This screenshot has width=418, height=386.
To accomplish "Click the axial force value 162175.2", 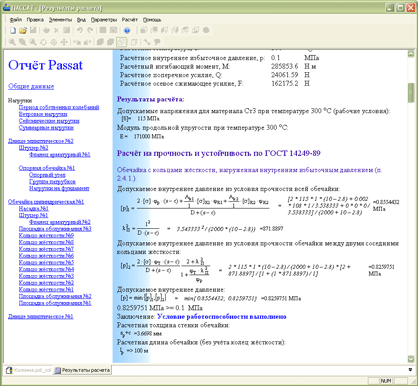I will point(285,84).
